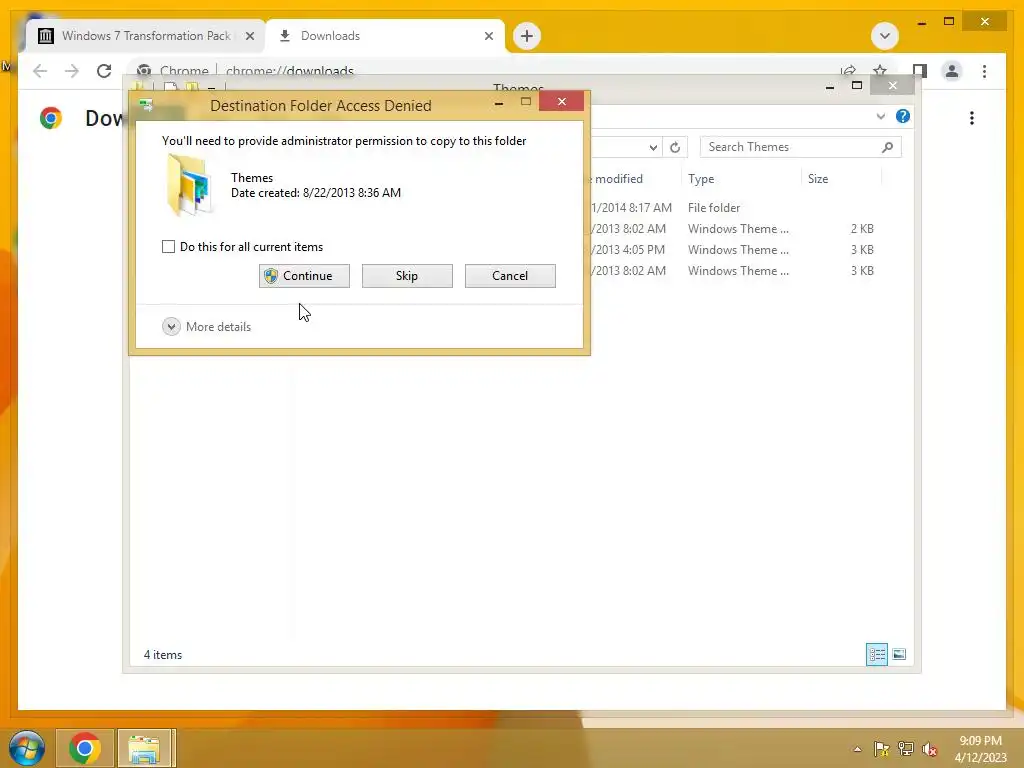Open Chrome profile avatar
The image size is (1024, 768).
pyautogui.click(x=952, y=71)
